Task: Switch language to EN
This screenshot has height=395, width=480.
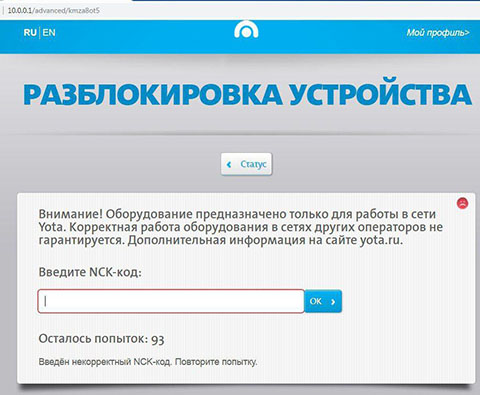Action: pyautogui.click(x=49, y=33)
